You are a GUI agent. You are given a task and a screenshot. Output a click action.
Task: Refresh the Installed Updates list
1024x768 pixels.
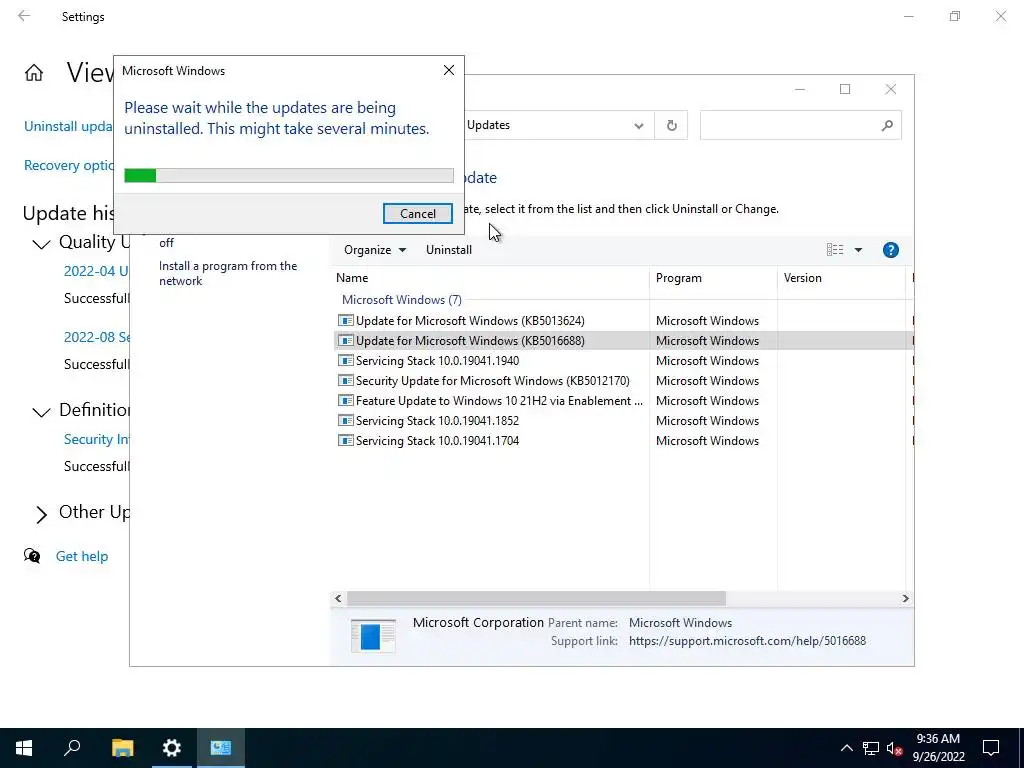(671, 125)
